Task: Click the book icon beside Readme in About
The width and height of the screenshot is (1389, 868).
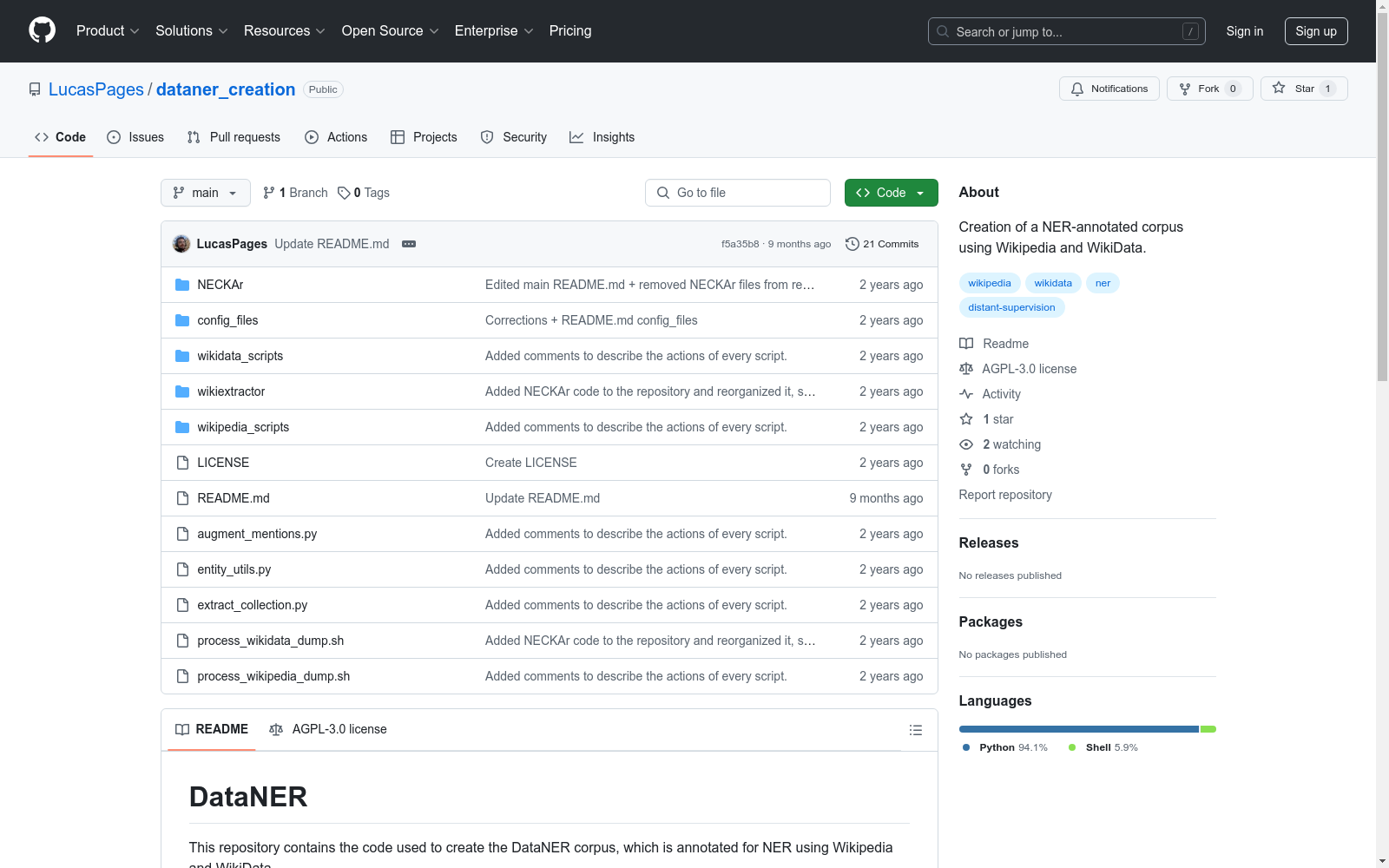Action: tap(966, 344)
